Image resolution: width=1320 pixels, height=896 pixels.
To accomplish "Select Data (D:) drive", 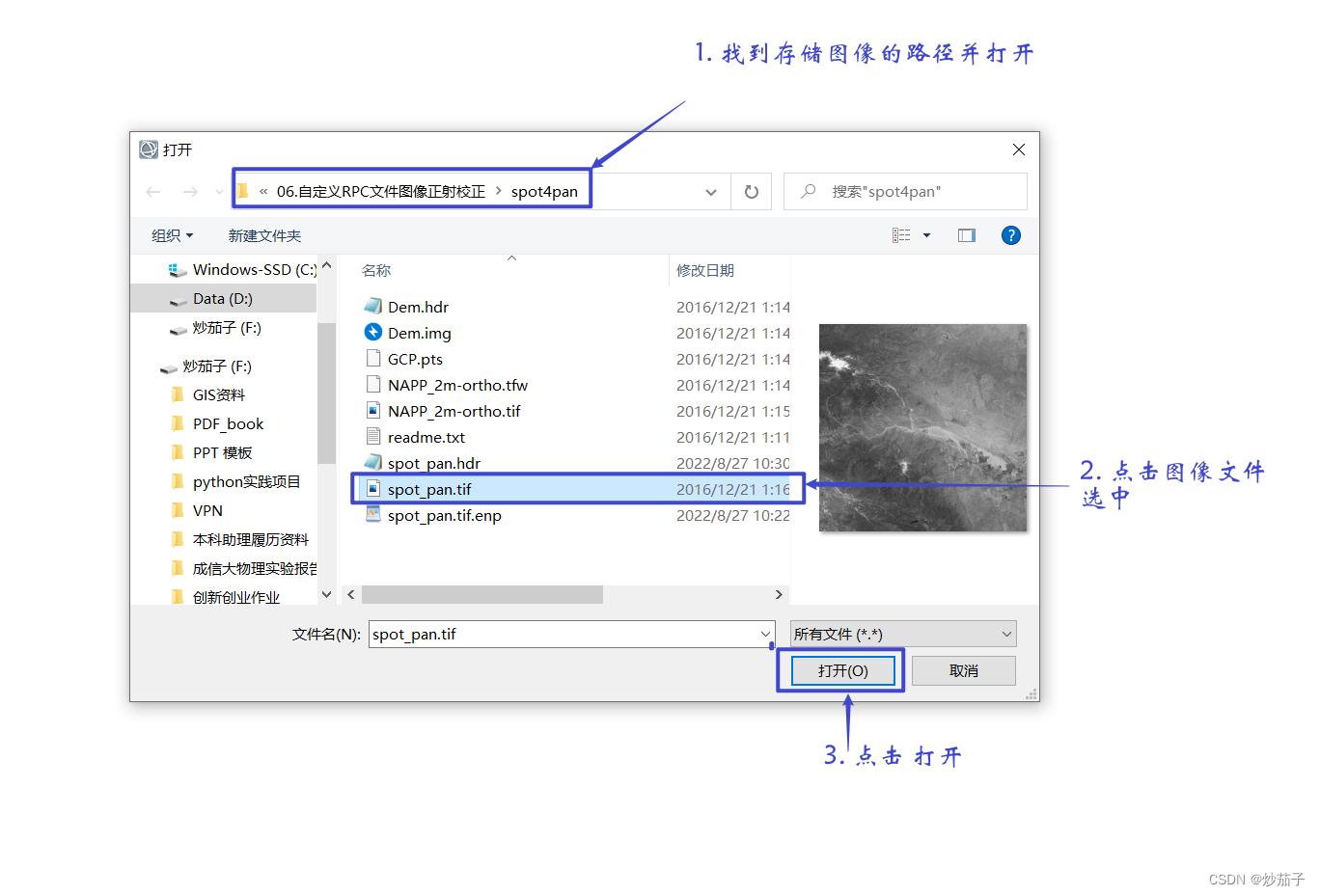I will tap(223, 298).
